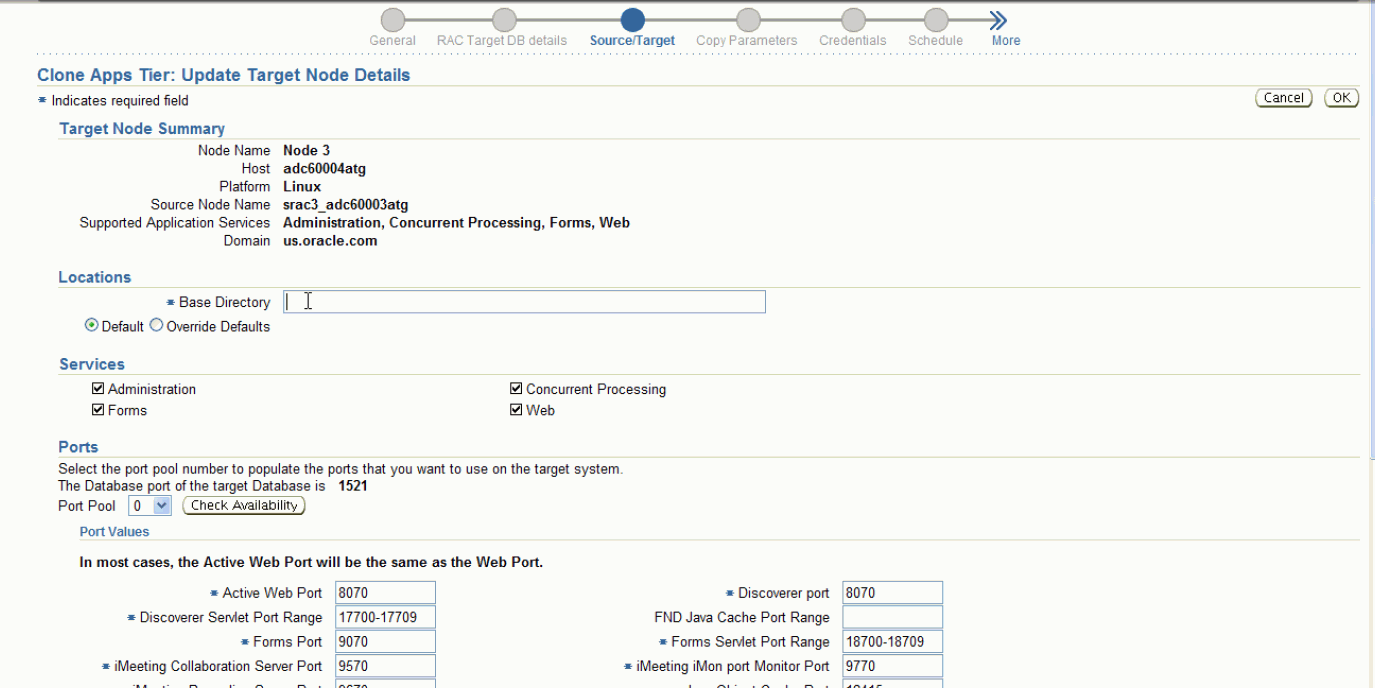Click the More double-arrow icon
Viewport: 1375px width, 688px height.
pos(998,21)
